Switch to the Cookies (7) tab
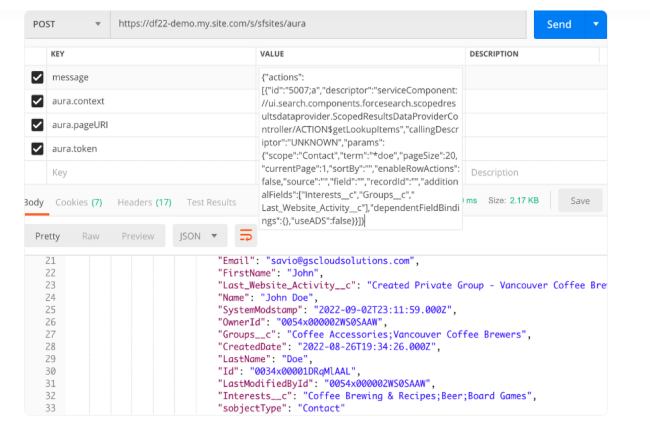650x433 pixels. tap(78, 202)
